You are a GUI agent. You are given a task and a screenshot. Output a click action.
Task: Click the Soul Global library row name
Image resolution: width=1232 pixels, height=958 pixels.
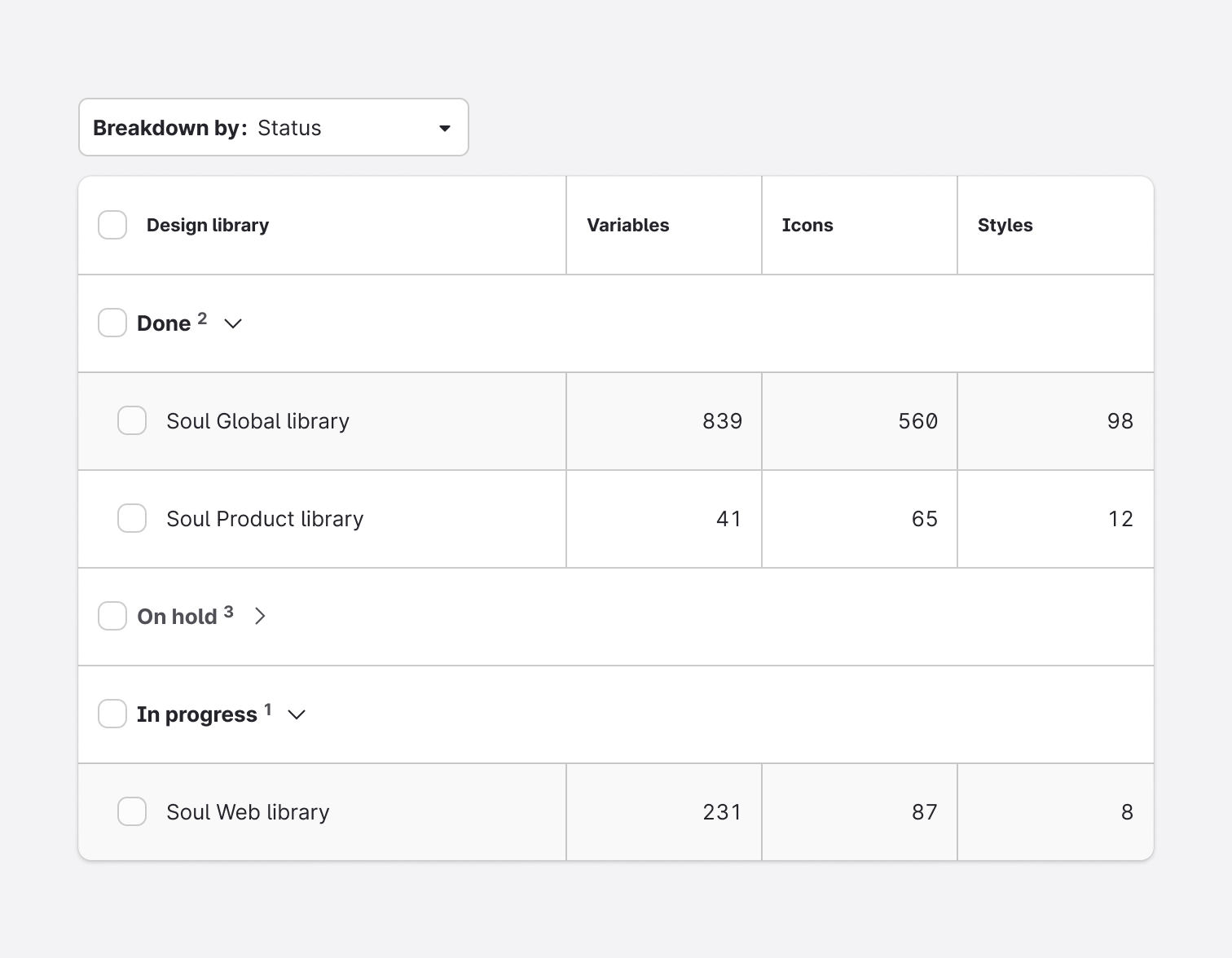[257, 421]
